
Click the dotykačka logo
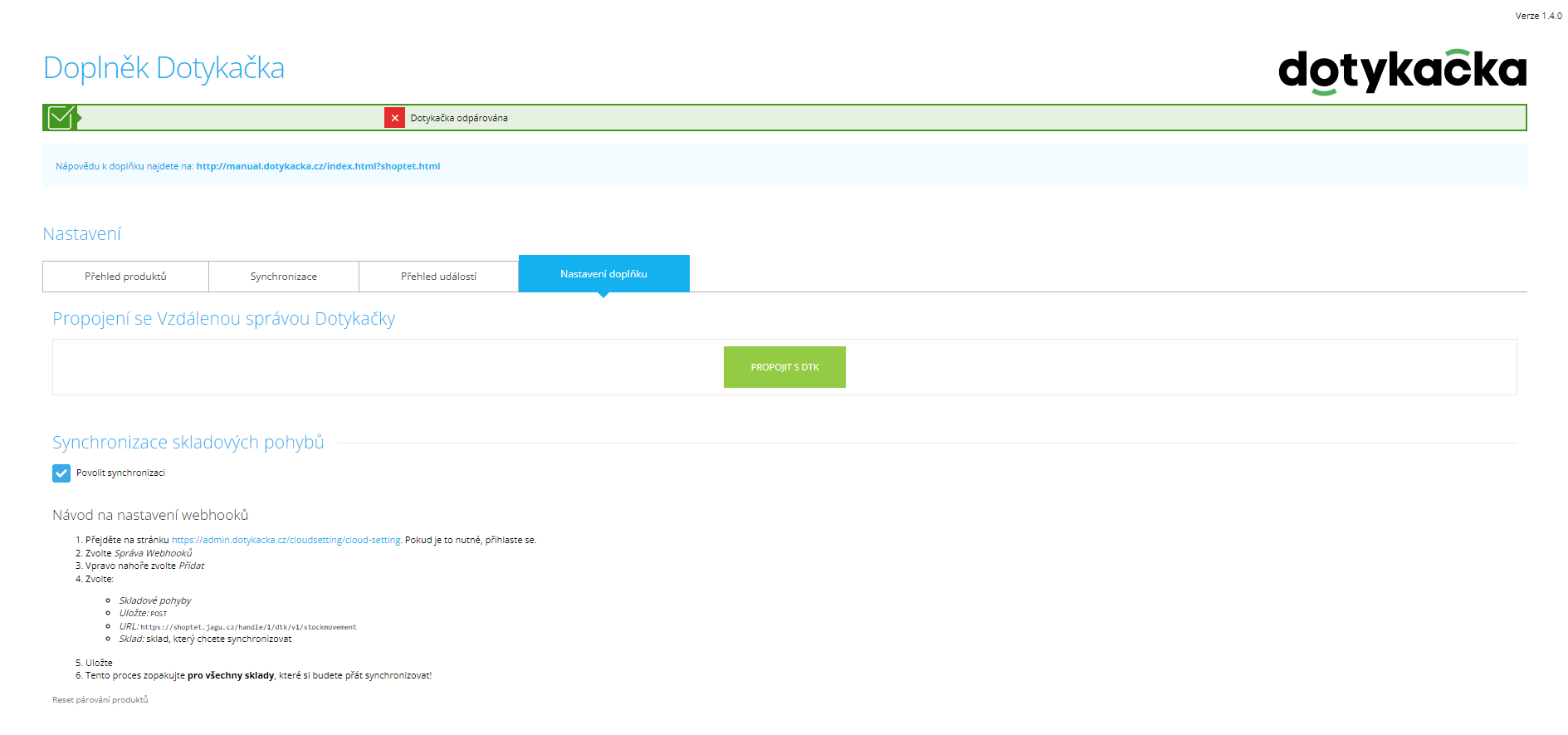pos(1402,71)
